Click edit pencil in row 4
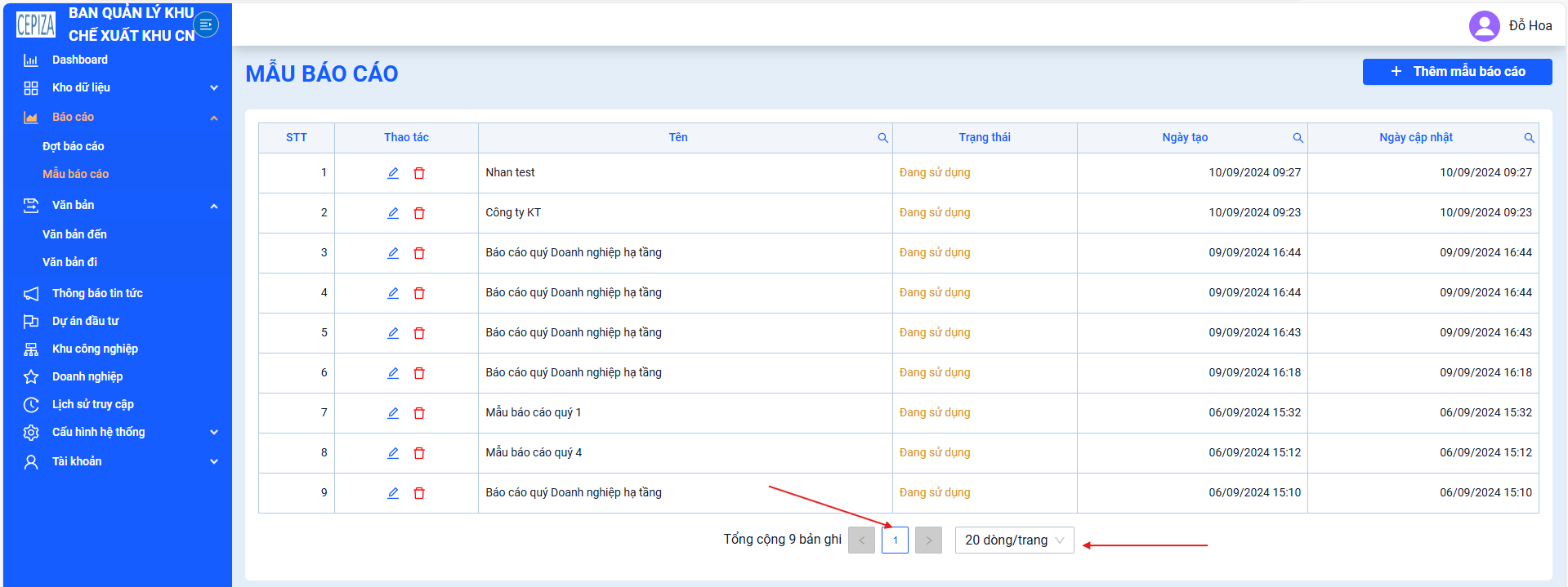 [x=393, y=293]
